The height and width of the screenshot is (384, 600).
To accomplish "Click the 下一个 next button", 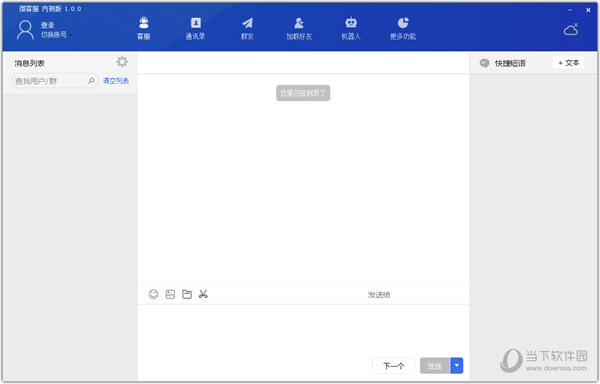I will pyautogui.click(x=394, y=366).
